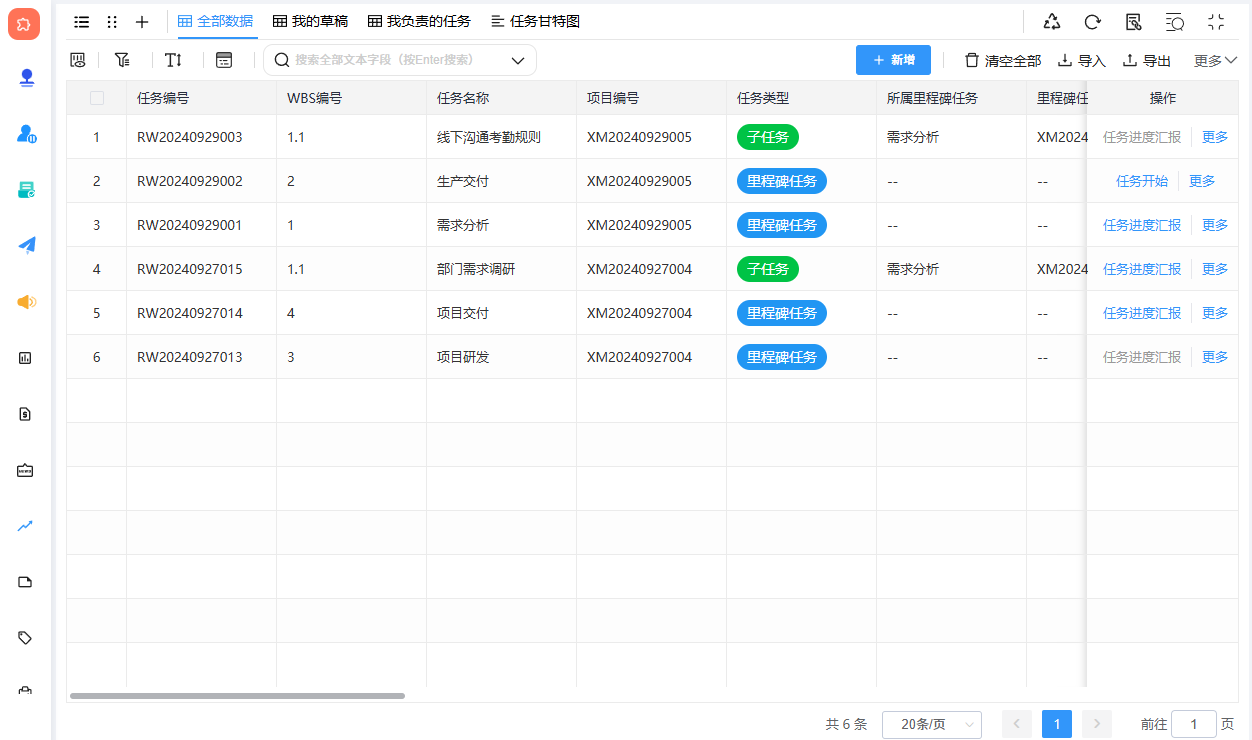Toggle the select-all checkbox in table header

[97, 98]
